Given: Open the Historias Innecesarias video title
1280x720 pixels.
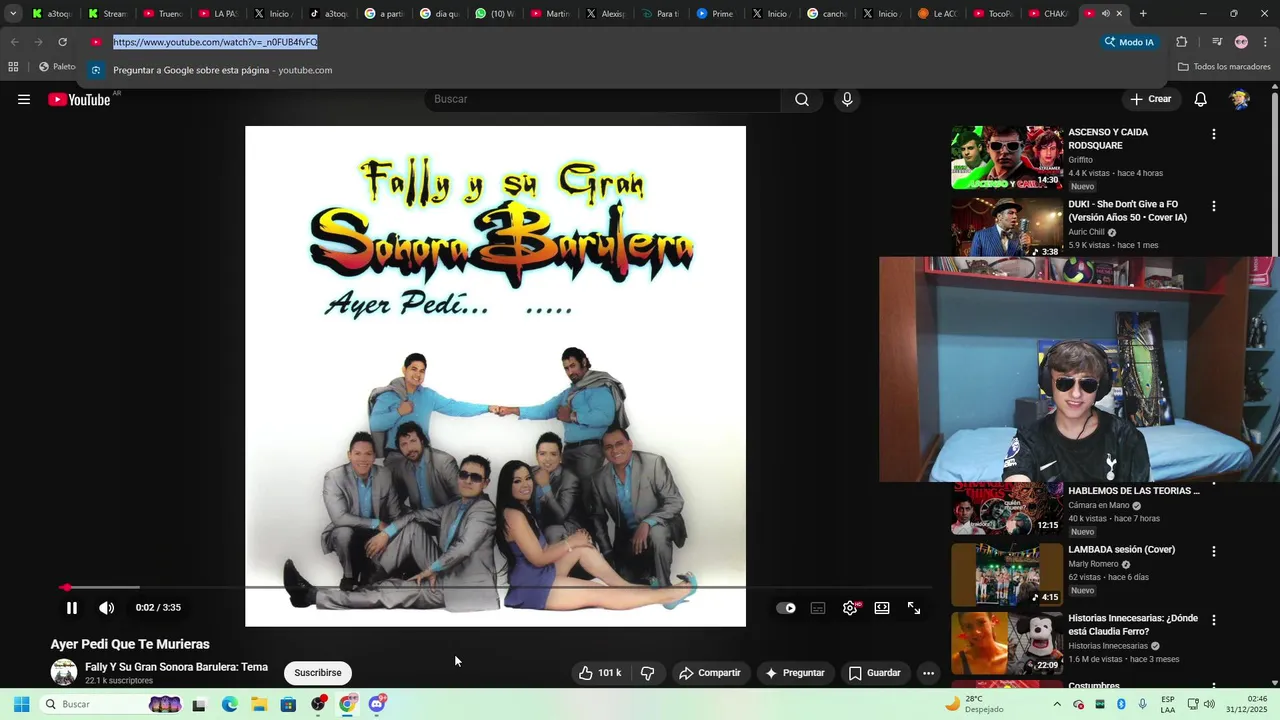Looking at the screenshot, I should point(1133,624).
